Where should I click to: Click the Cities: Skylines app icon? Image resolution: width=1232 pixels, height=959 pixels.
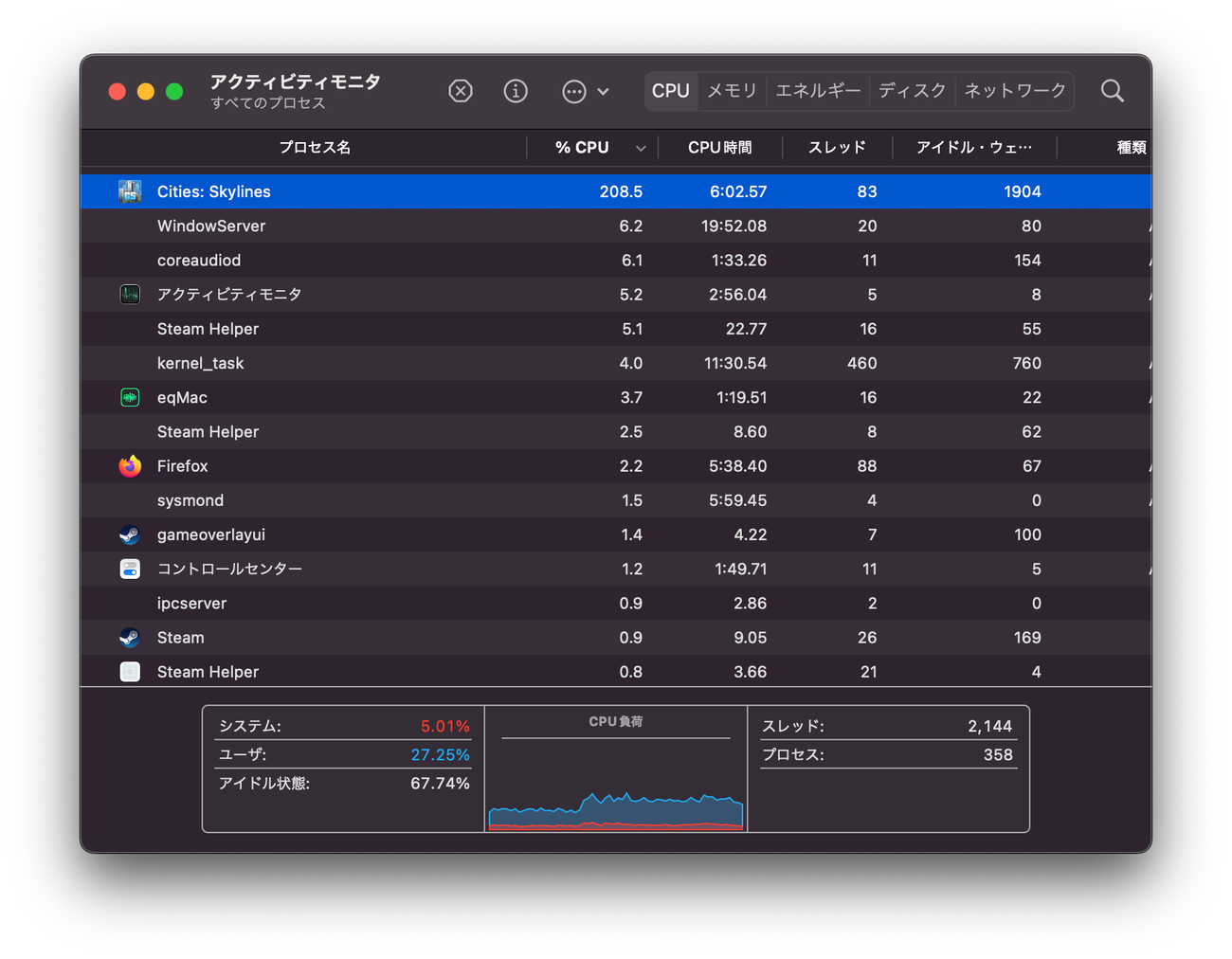pos(130,191)
